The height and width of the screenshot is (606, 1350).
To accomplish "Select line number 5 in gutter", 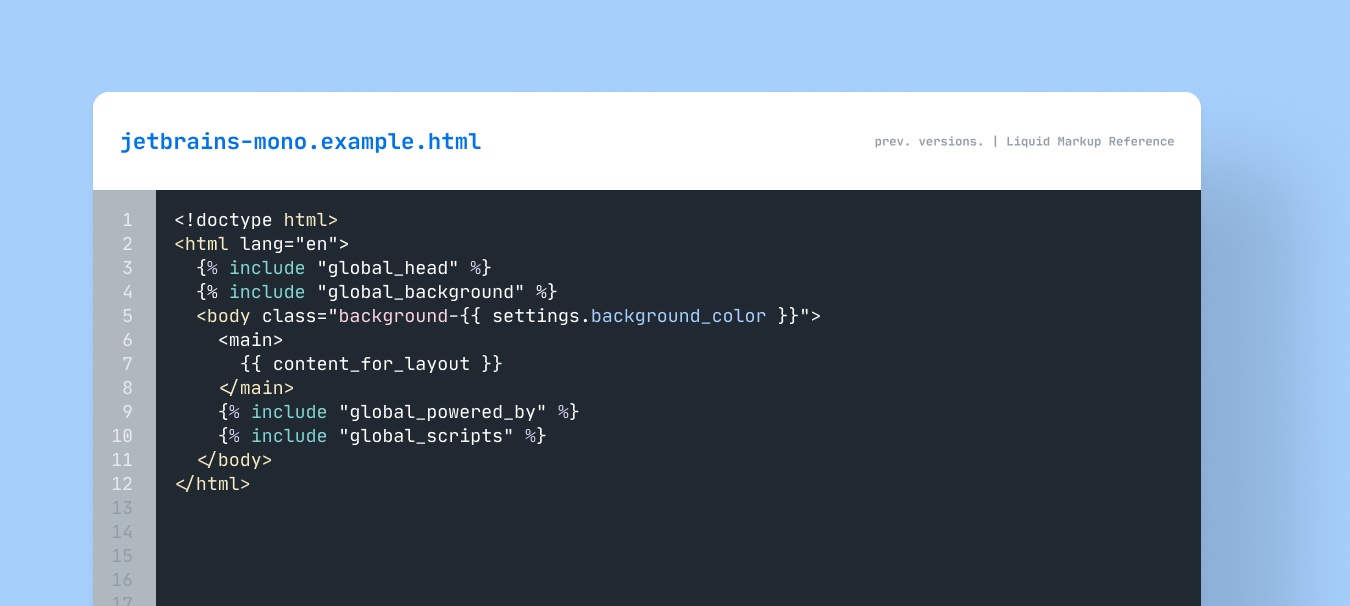I will 127,316.
